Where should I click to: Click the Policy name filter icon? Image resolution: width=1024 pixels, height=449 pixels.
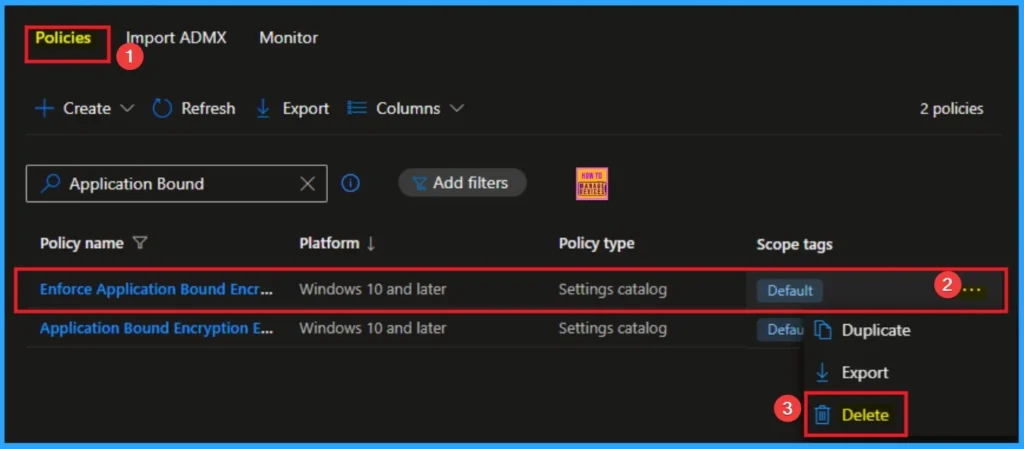click(x=140, y=243)
